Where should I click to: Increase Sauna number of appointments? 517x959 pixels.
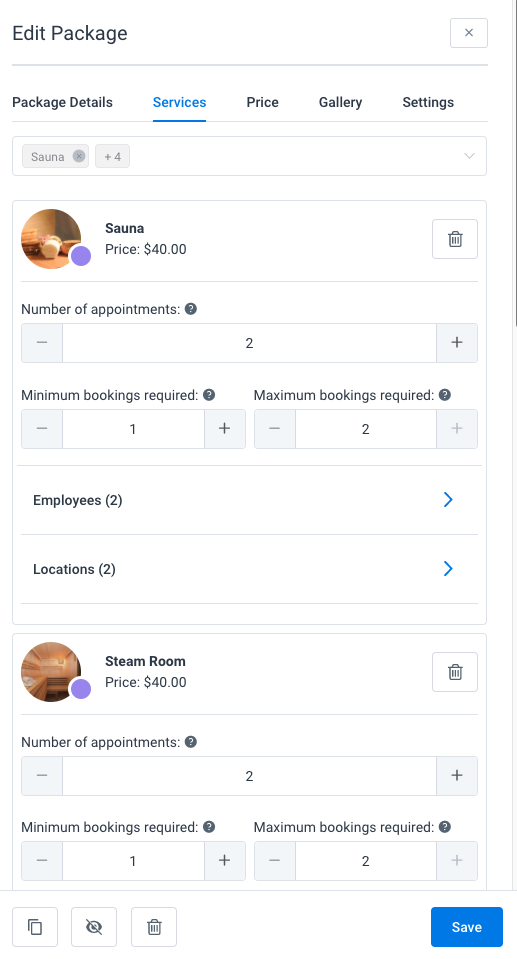coord(457,343)
